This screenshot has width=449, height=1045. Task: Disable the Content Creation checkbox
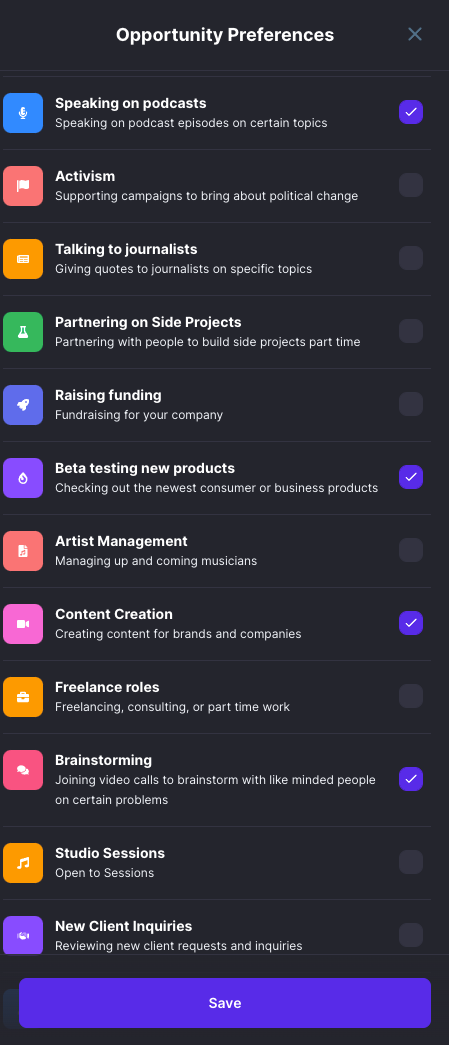pos(411,623)
